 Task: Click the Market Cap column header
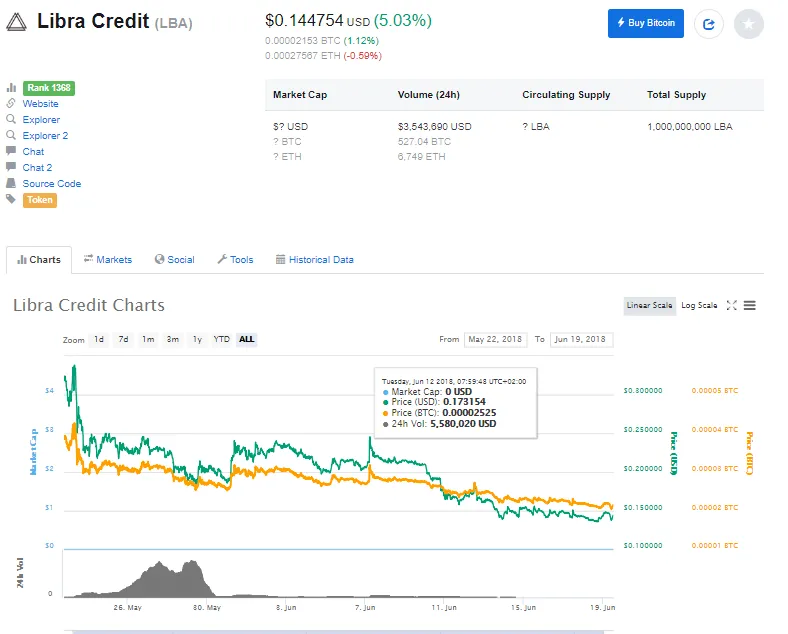pyautogui.click(x=300, y=95)
